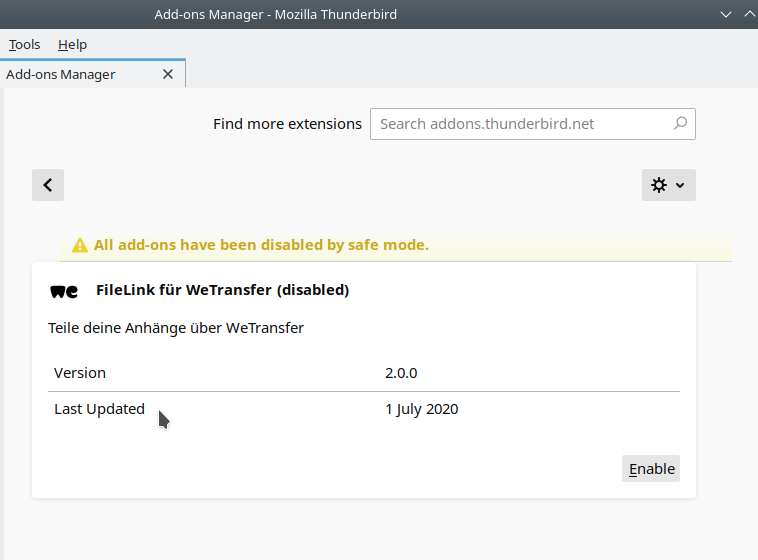758x560 pixels.
Task: Go back using the left arrow button
Action: pyautogui.click(x=48, y=185)
